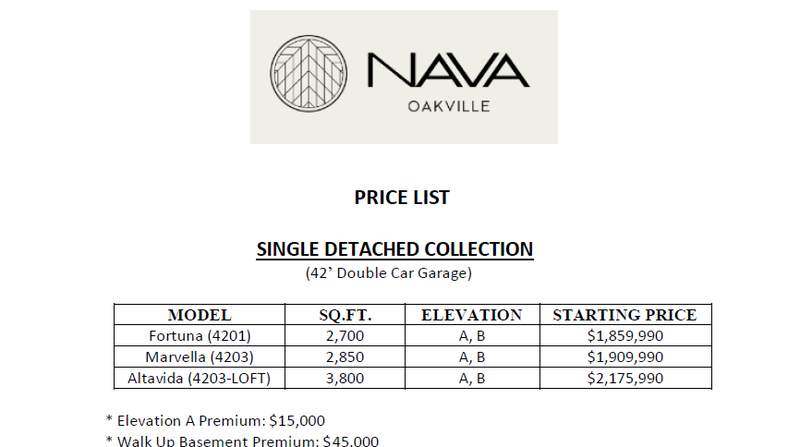The image size is (800, 447).
Task: Click the $1,859,990 starting price
Action: point(624,336)
